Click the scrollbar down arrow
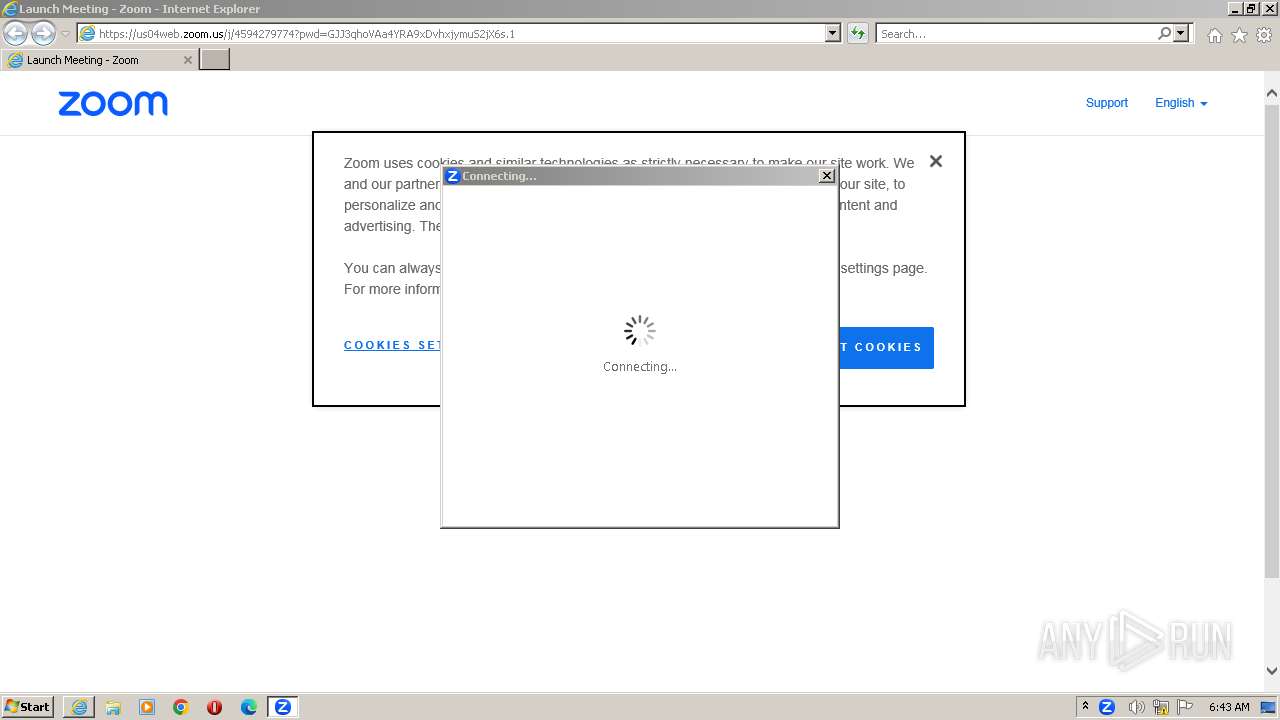Viewport: 1280px width, 720px height. point(1272,671)
